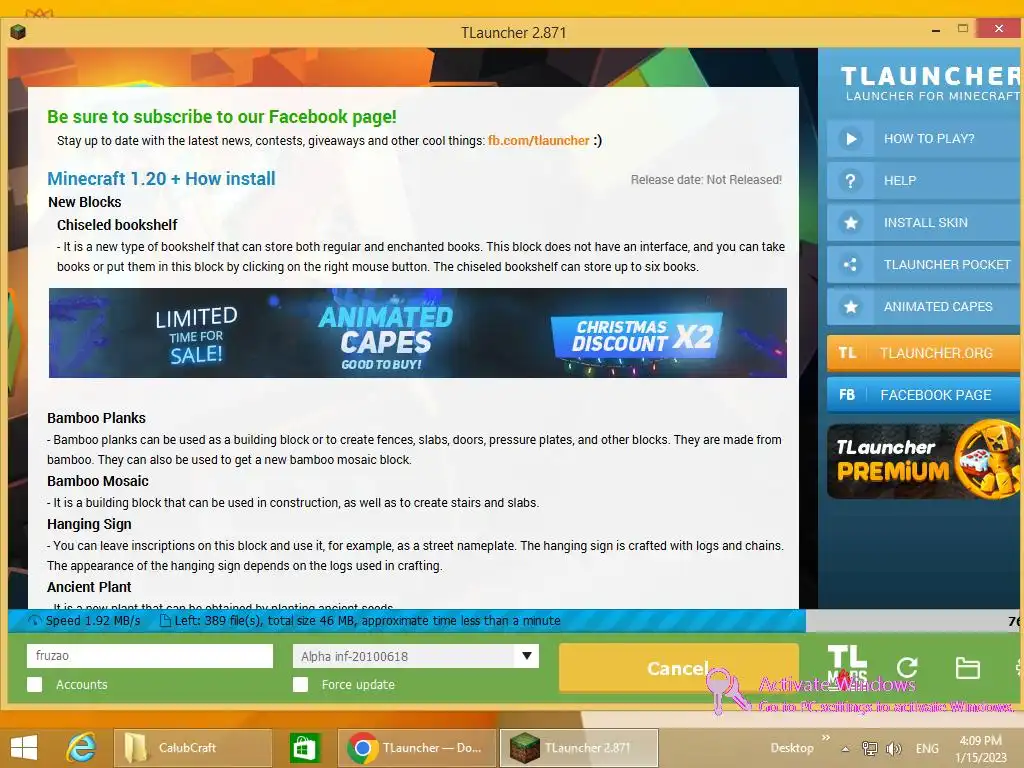The image size is (1024, 768).
Task: Open How To Play menu item
Action: tap(923, 138)
